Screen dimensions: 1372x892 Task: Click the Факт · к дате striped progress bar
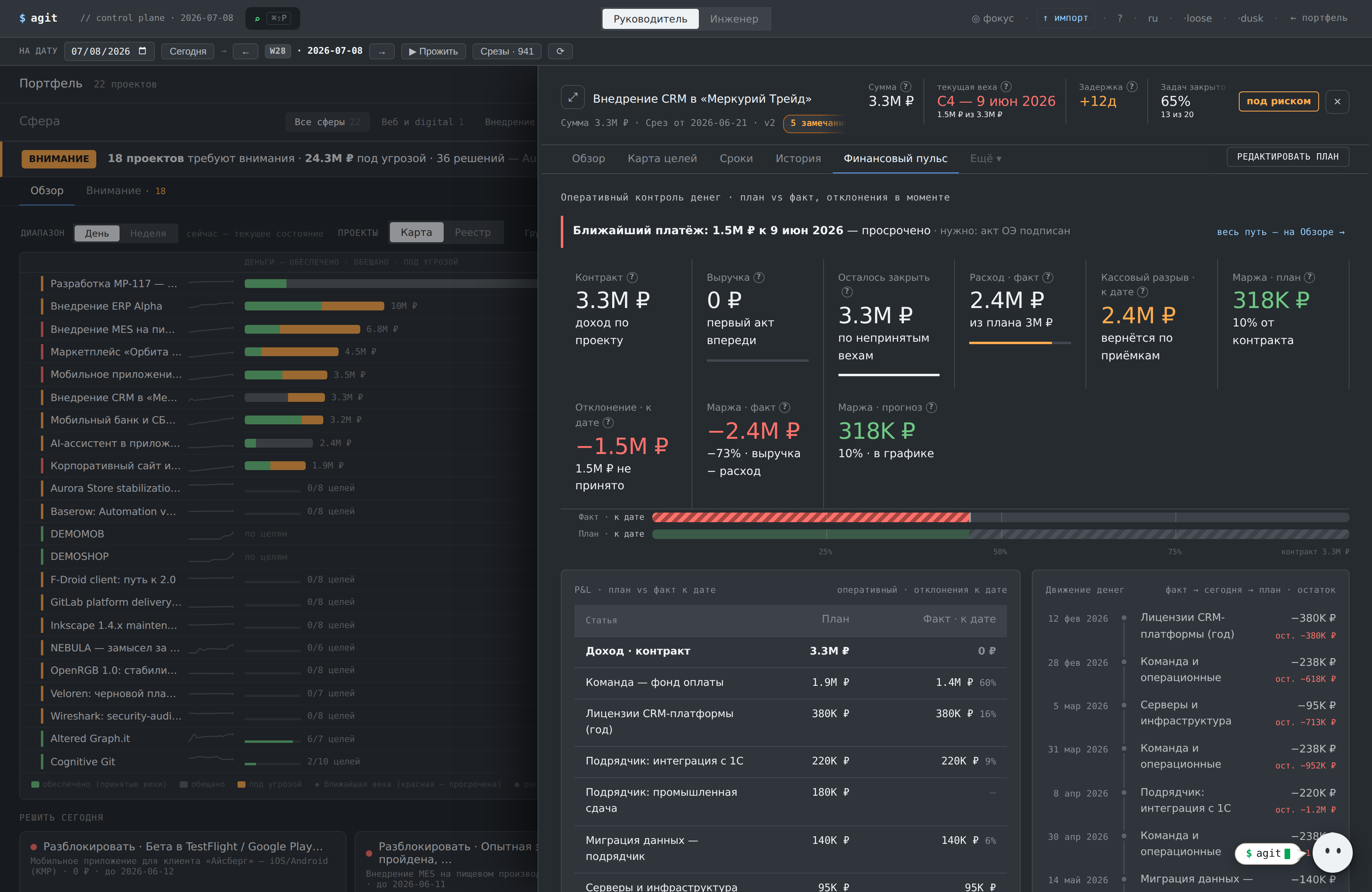pos(1000,517)
